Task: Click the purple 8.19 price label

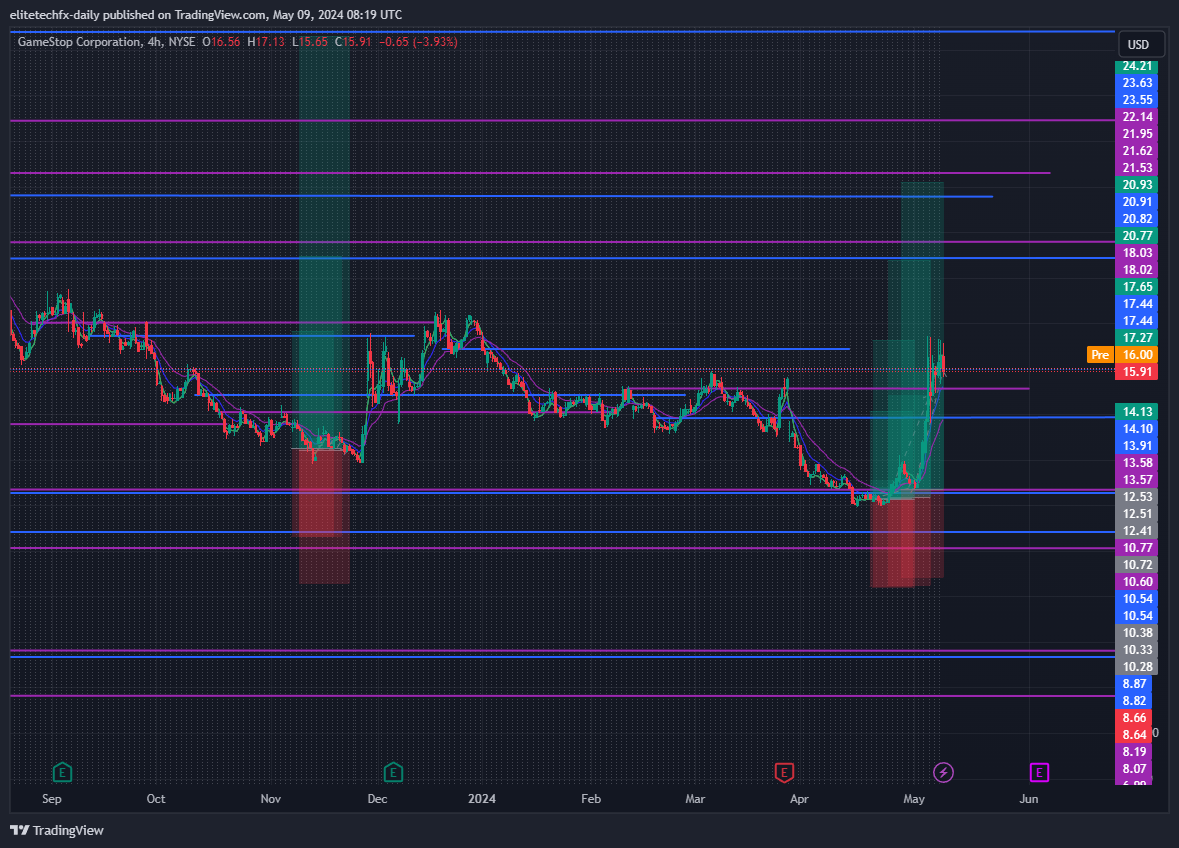Action: click(x=1134, y=751)
